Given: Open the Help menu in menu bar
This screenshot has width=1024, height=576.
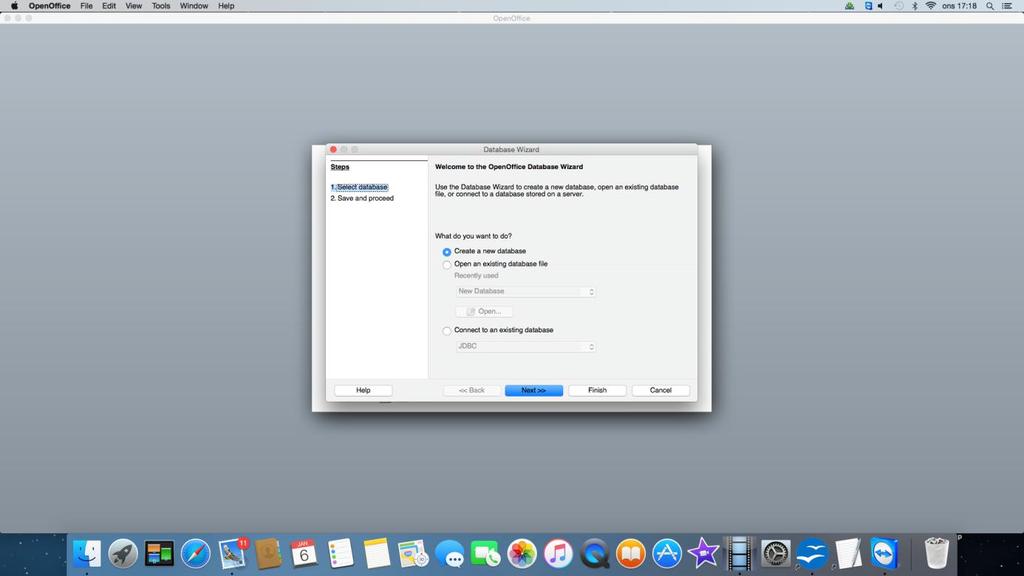Looking at the screenshot, I should pos(226,6).
